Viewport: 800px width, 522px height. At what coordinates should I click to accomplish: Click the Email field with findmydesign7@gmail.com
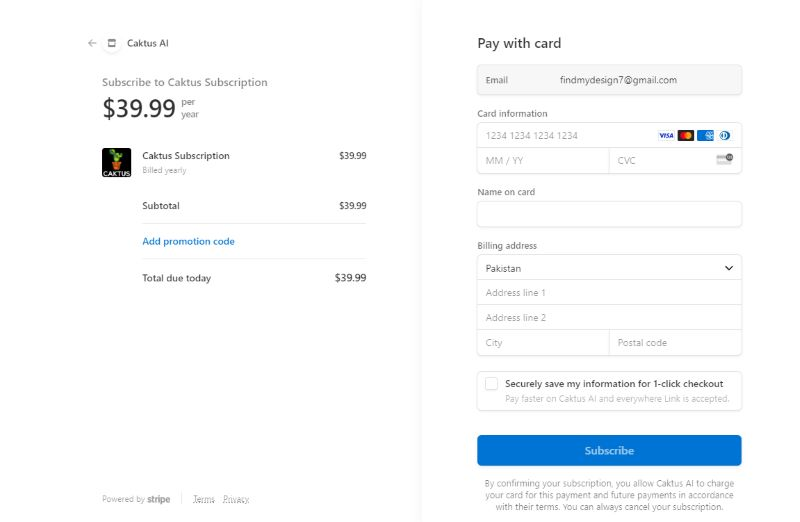(x=609, y=80)
